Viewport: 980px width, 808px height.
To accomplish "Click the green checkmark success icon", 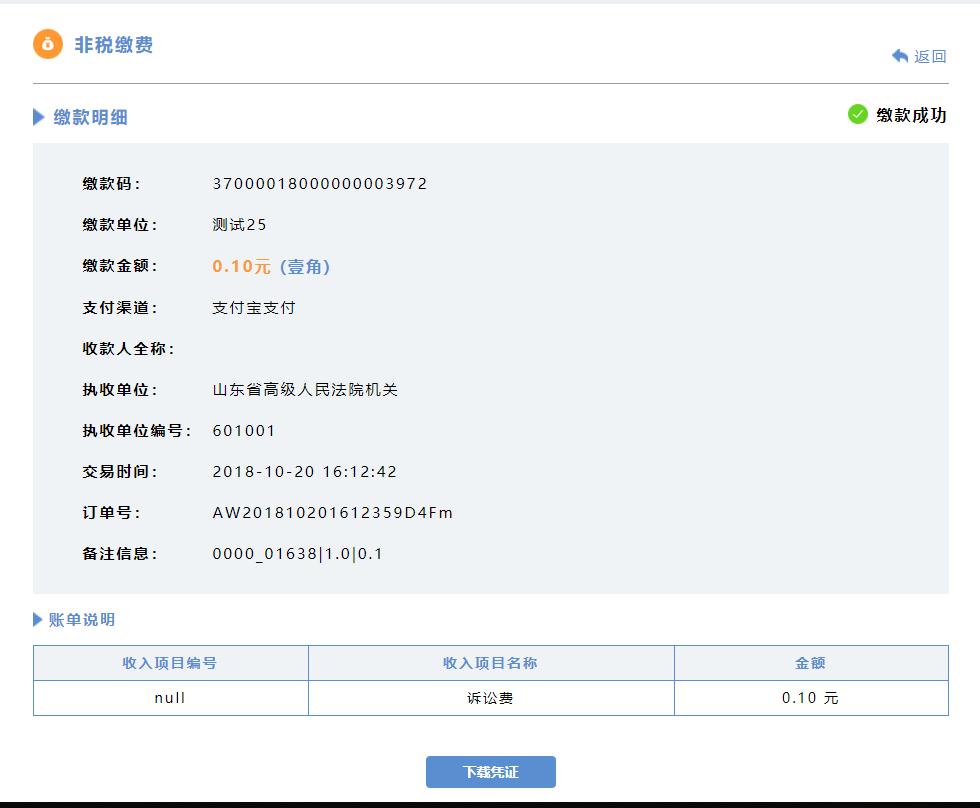I will coord(857,116).
